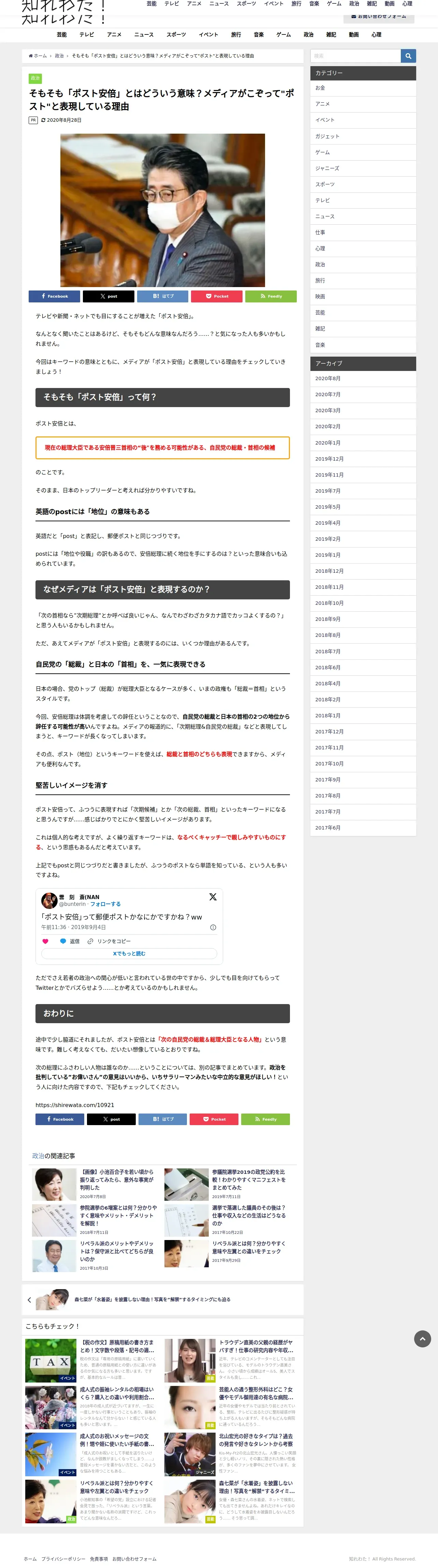Open the 2019年12月 archive

point(363,459)
